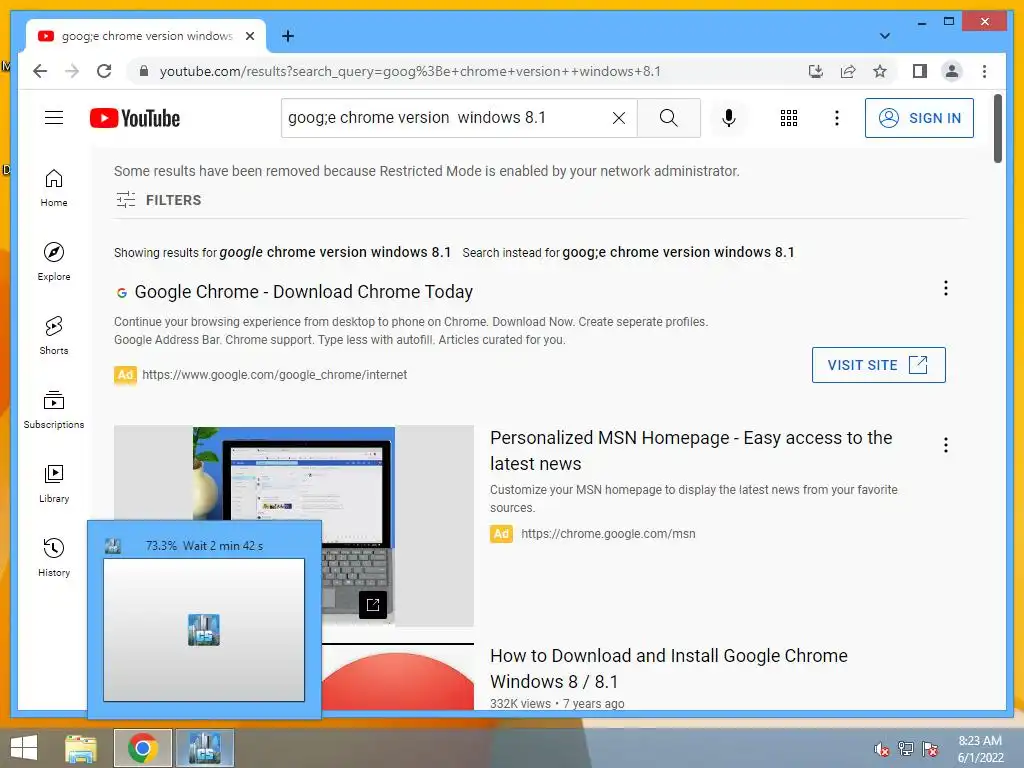Viewport: 1024px width, 768px height.
Task: Close the YouTube results tab
Action: click(x=249, y=36)
